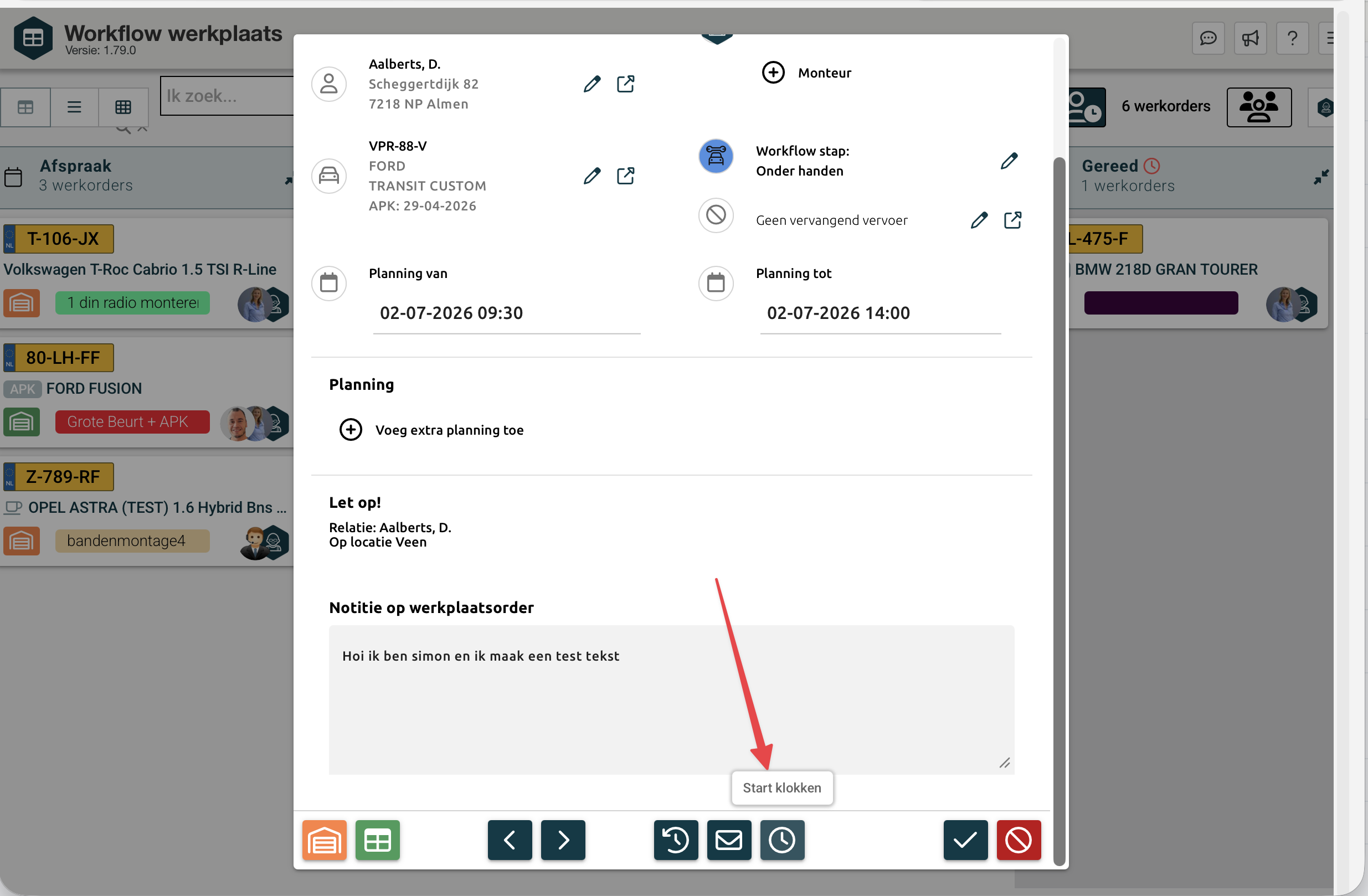
Task: Click the red clock icon beside Gereed
Action: tap(1151, 166)
